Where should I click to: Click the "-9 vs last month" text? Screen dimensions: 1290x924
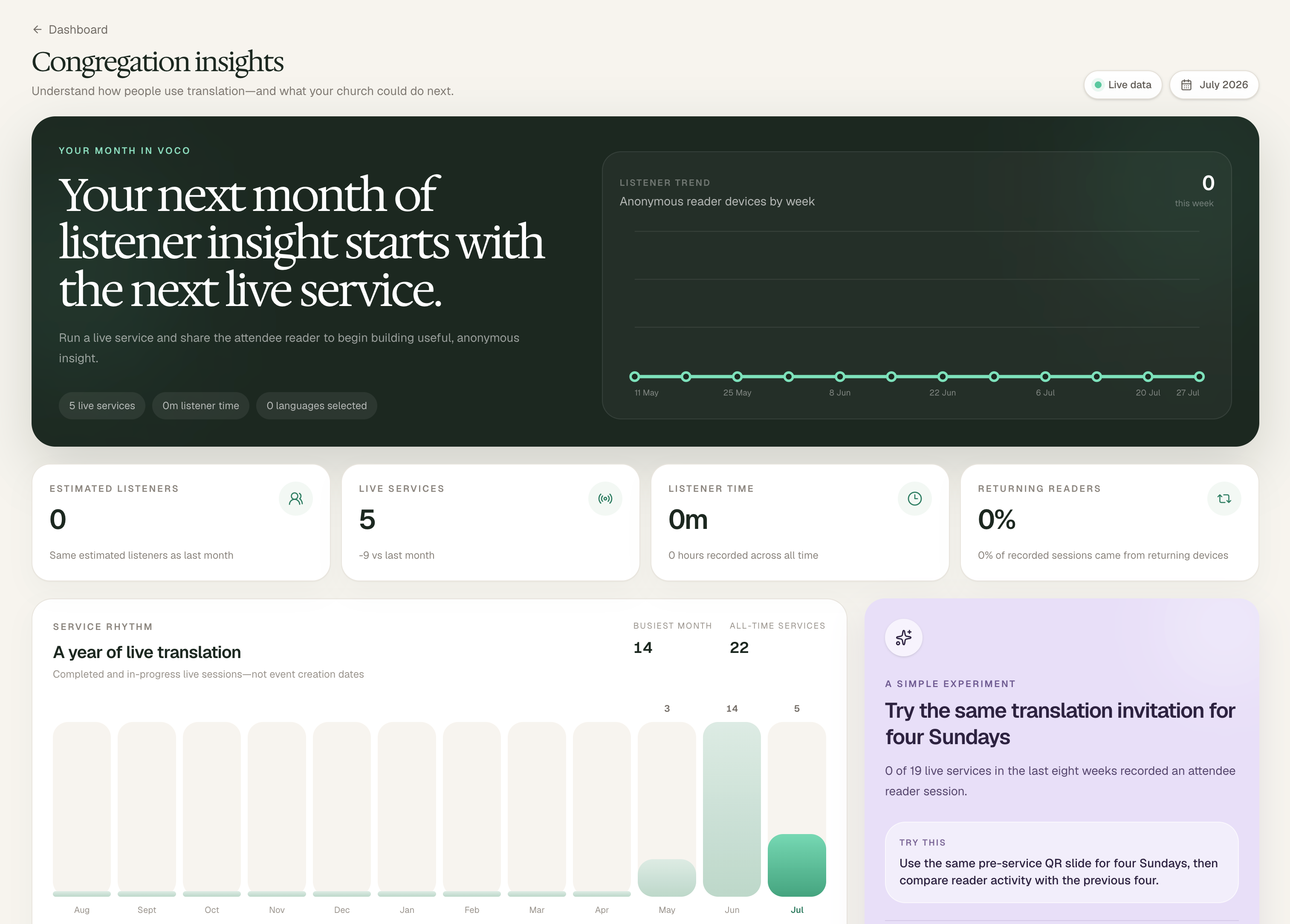point(396,555)
